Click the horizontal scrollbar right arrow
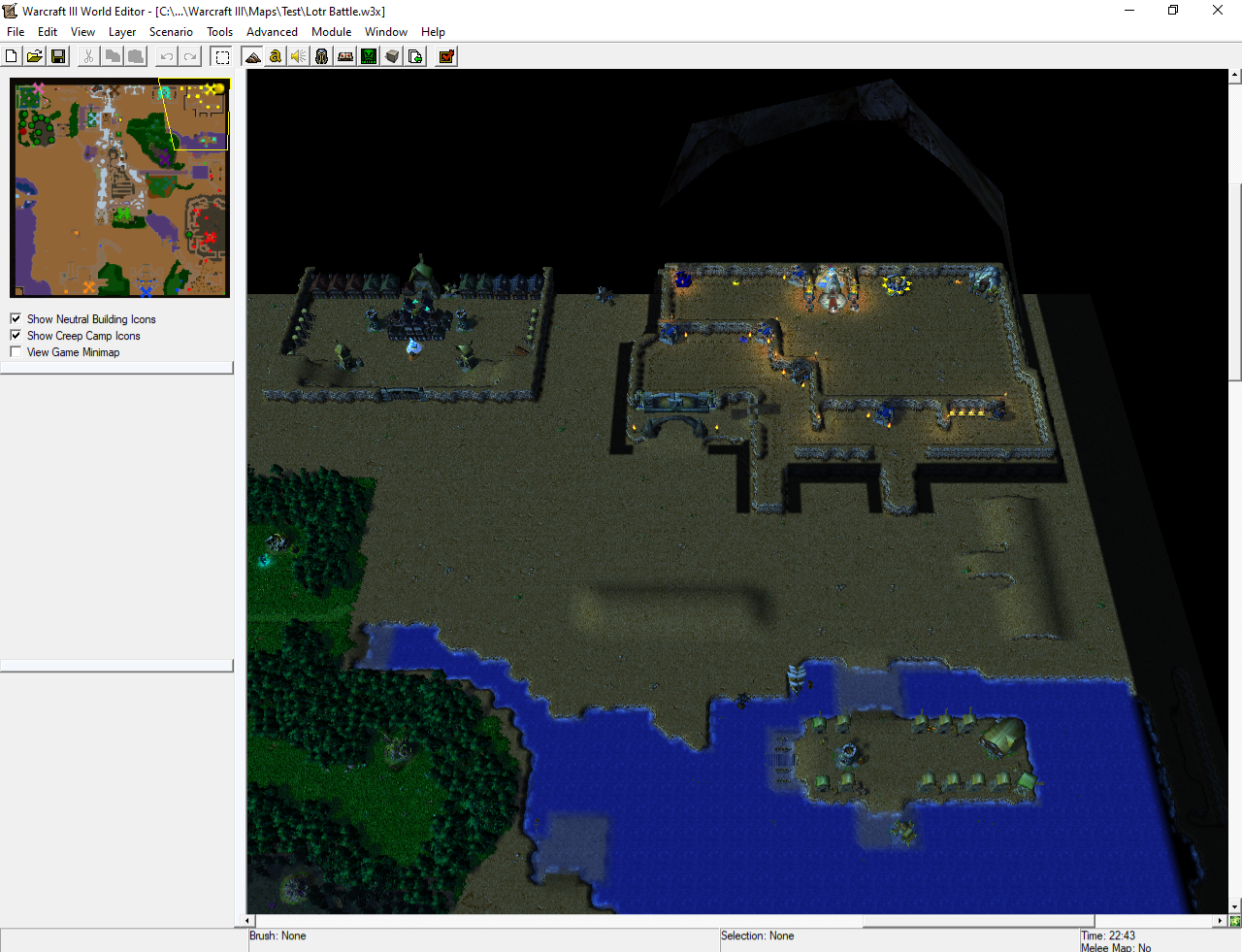1242x952 pixels. [1221, 921]
